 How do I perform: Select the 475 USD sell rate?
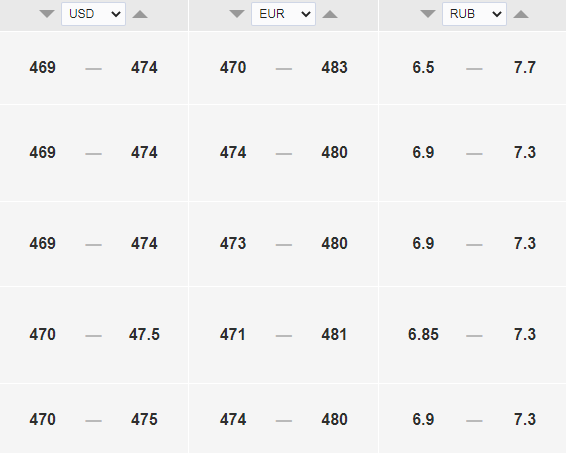[144, 419]
